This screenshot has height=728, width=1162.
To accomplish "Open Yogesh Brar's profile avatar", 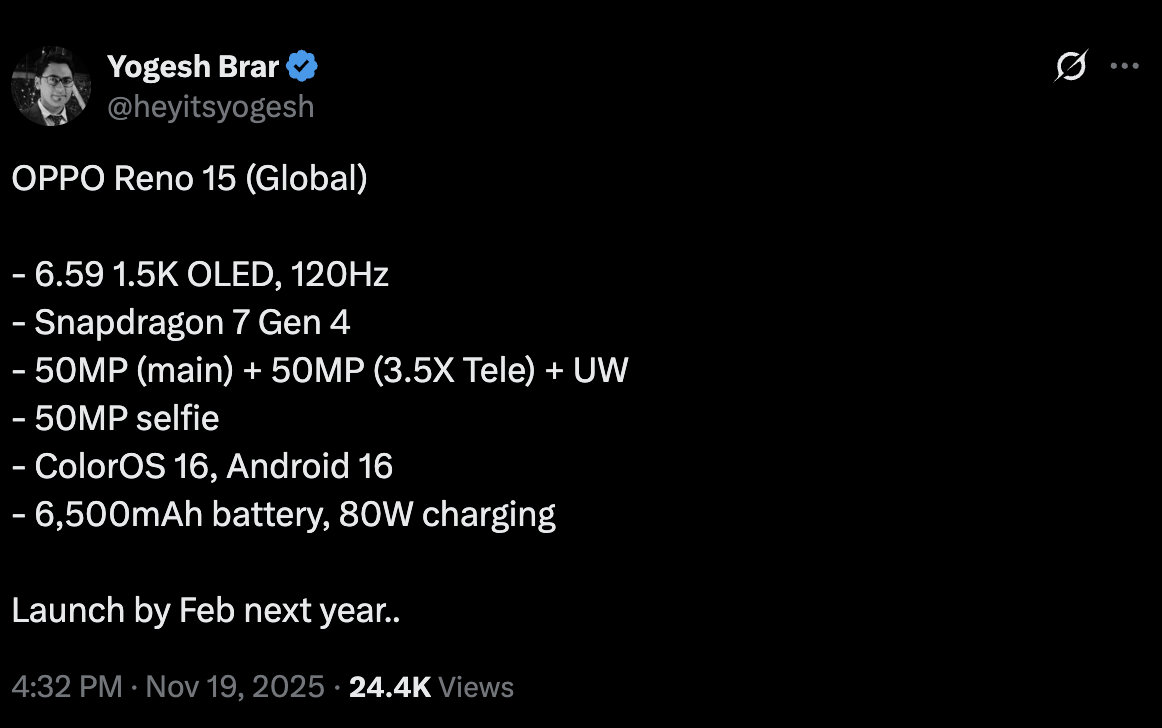I will 51,86.
